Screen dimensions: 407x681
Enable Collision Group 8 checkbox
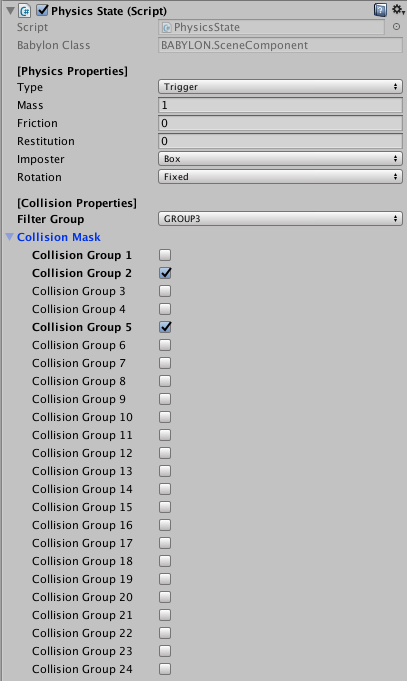(x=165, y=381)
